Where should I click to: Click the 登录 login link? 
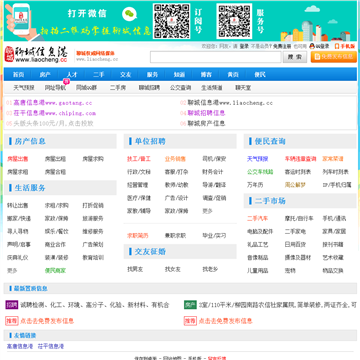pyautogui.click(x=244, y=46)
